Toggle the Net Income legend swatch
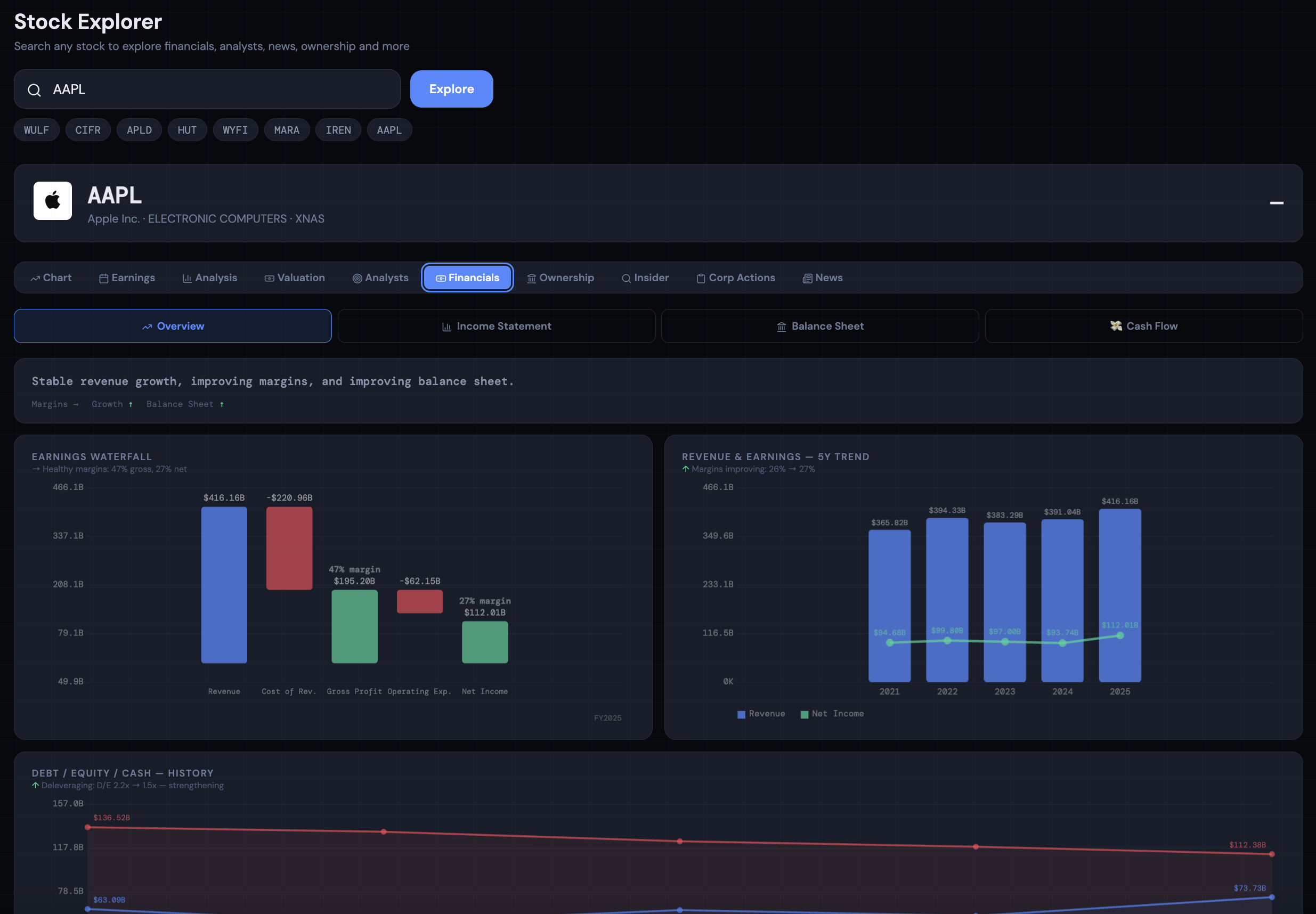The height and width of the screenshot is (914, 1316). pyautogui.click(x=805, y=714)
